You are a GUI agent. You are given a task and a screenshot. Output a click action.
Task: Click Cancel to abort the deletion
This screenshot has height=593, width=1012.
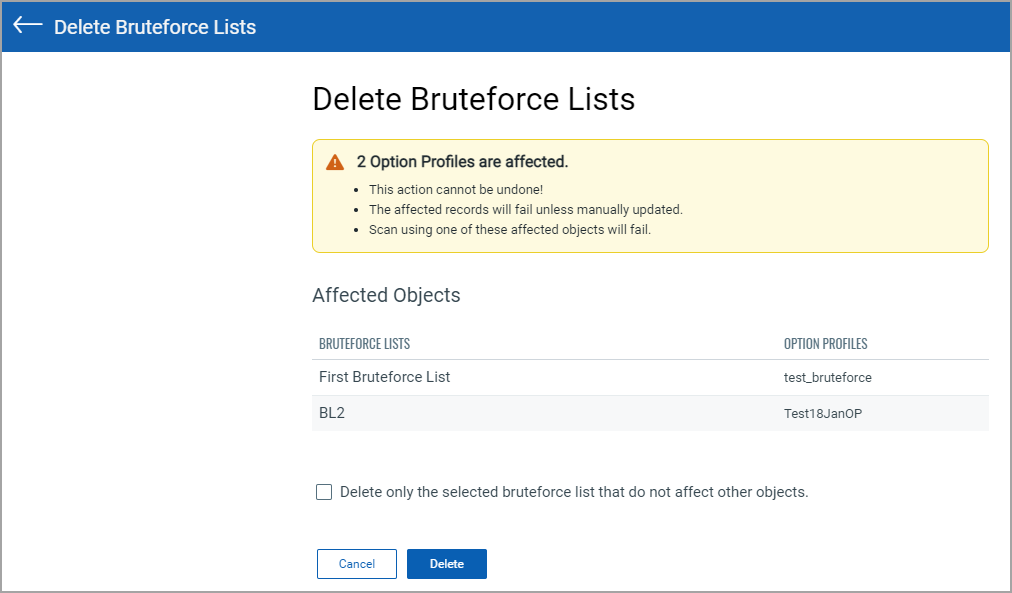pyautogui.click(x=356, y=563)
